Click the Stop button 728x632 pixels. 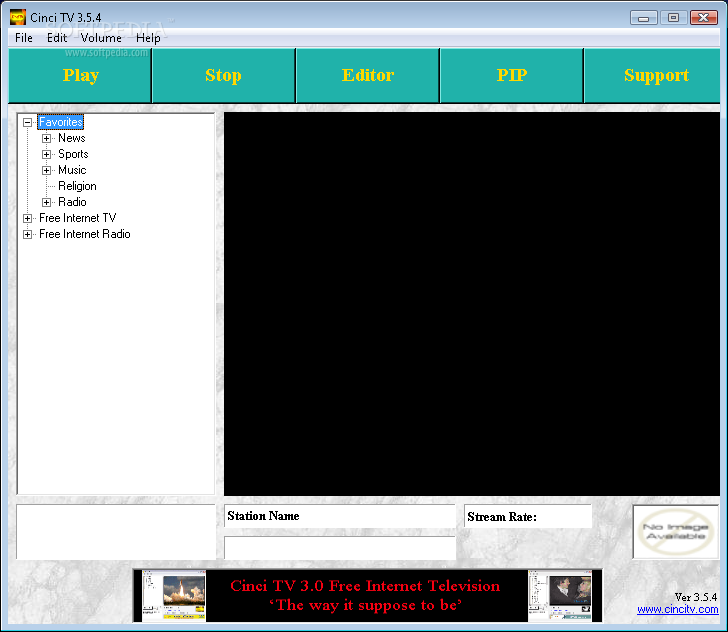click(223, 76)
